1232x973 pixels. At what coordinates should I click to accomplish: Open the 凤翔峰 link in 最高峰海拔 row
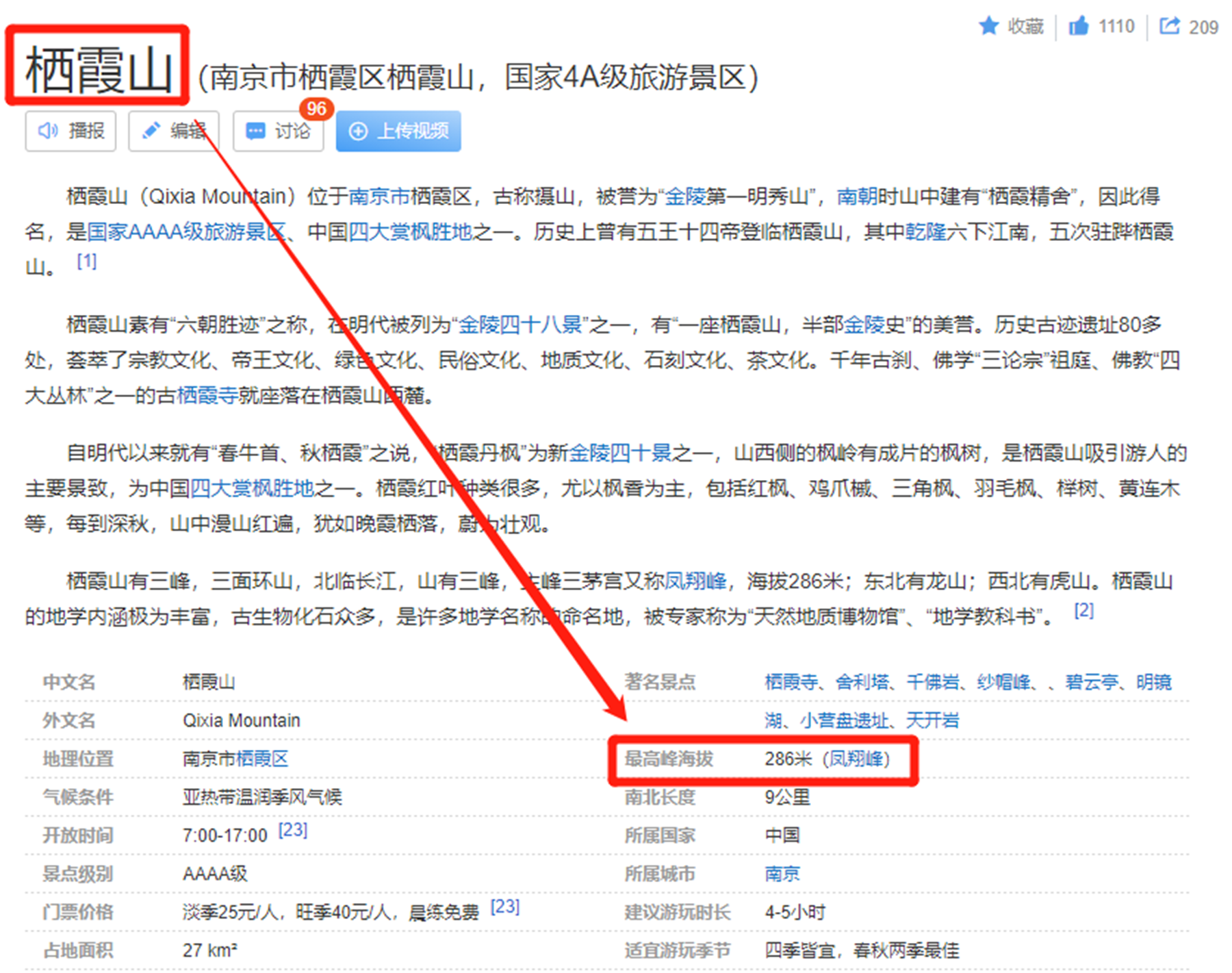856,759
